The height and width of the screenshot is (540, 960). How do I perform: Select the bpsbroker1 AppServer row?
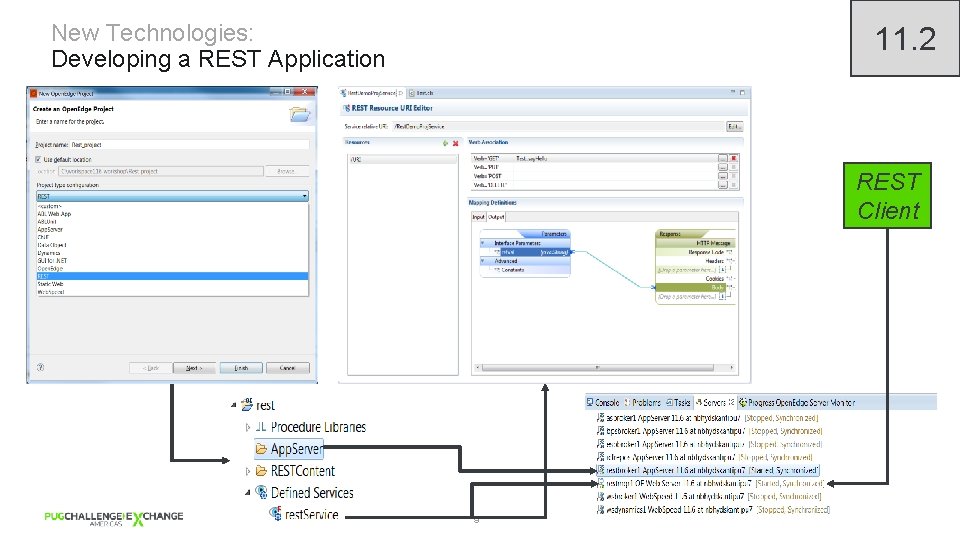tap(708, 431)
